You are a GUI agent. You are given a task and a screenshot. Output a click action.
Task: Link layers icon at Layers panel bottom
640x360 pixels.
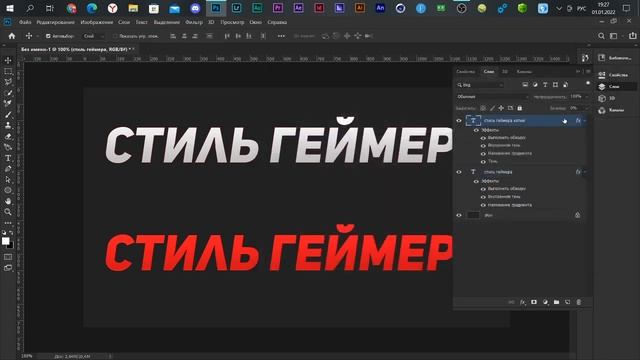511,302
